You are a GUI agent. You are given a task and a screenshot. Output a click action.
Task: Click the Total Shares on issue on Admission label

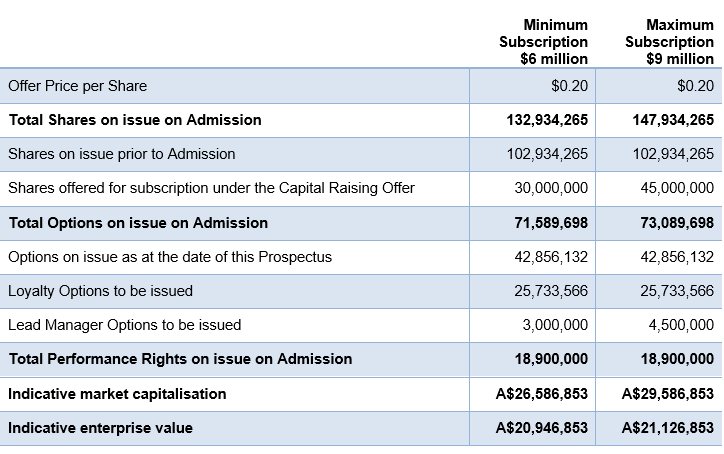135,120
